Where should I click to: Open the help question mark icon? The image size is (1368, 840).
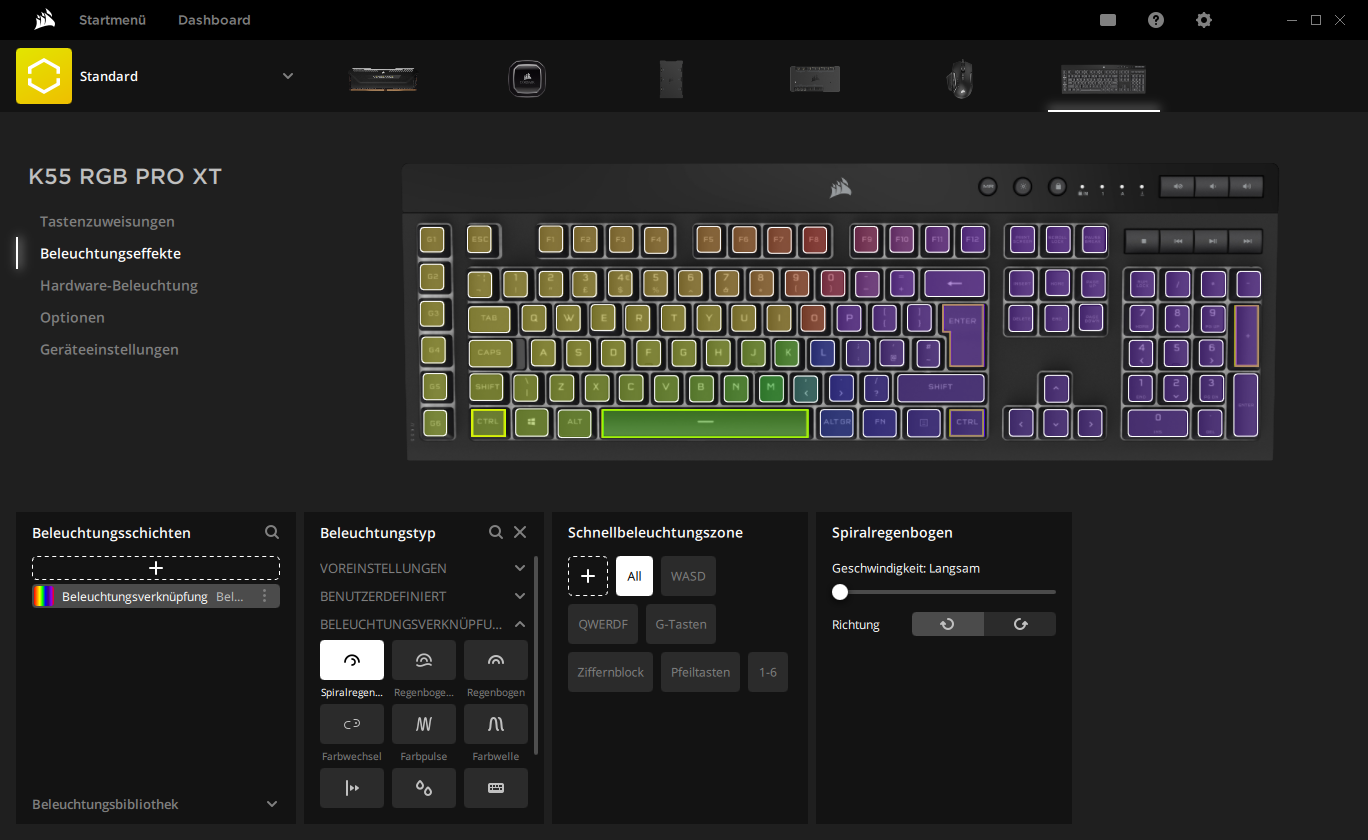(1156, 20)
